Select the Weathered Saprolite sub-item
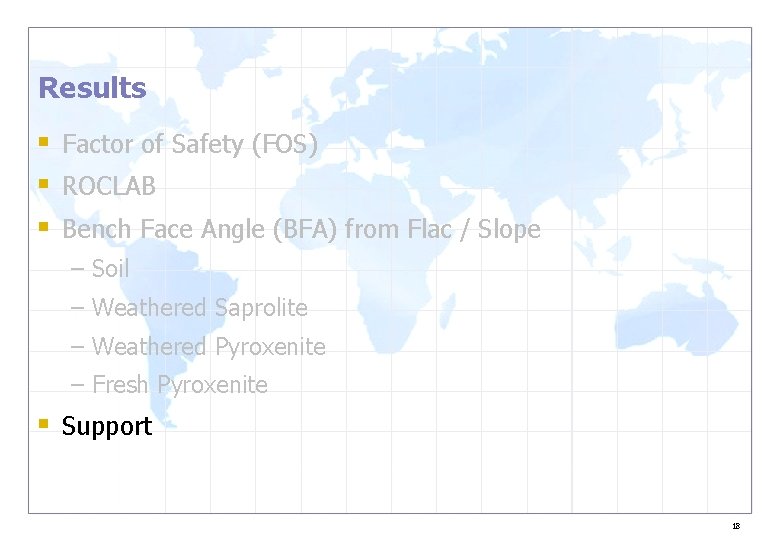The height and width of the screenshot is (540, 780). pos(199,308)
